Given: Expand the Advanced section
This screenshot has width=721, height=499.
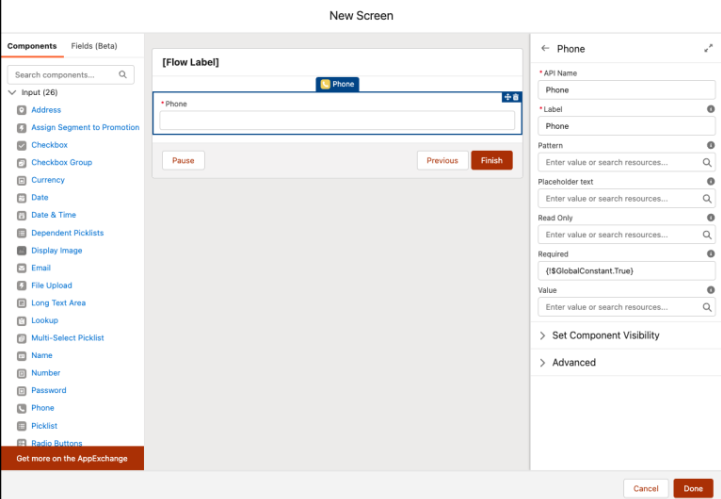Looking at the screenshot, I should coord(543,363).
